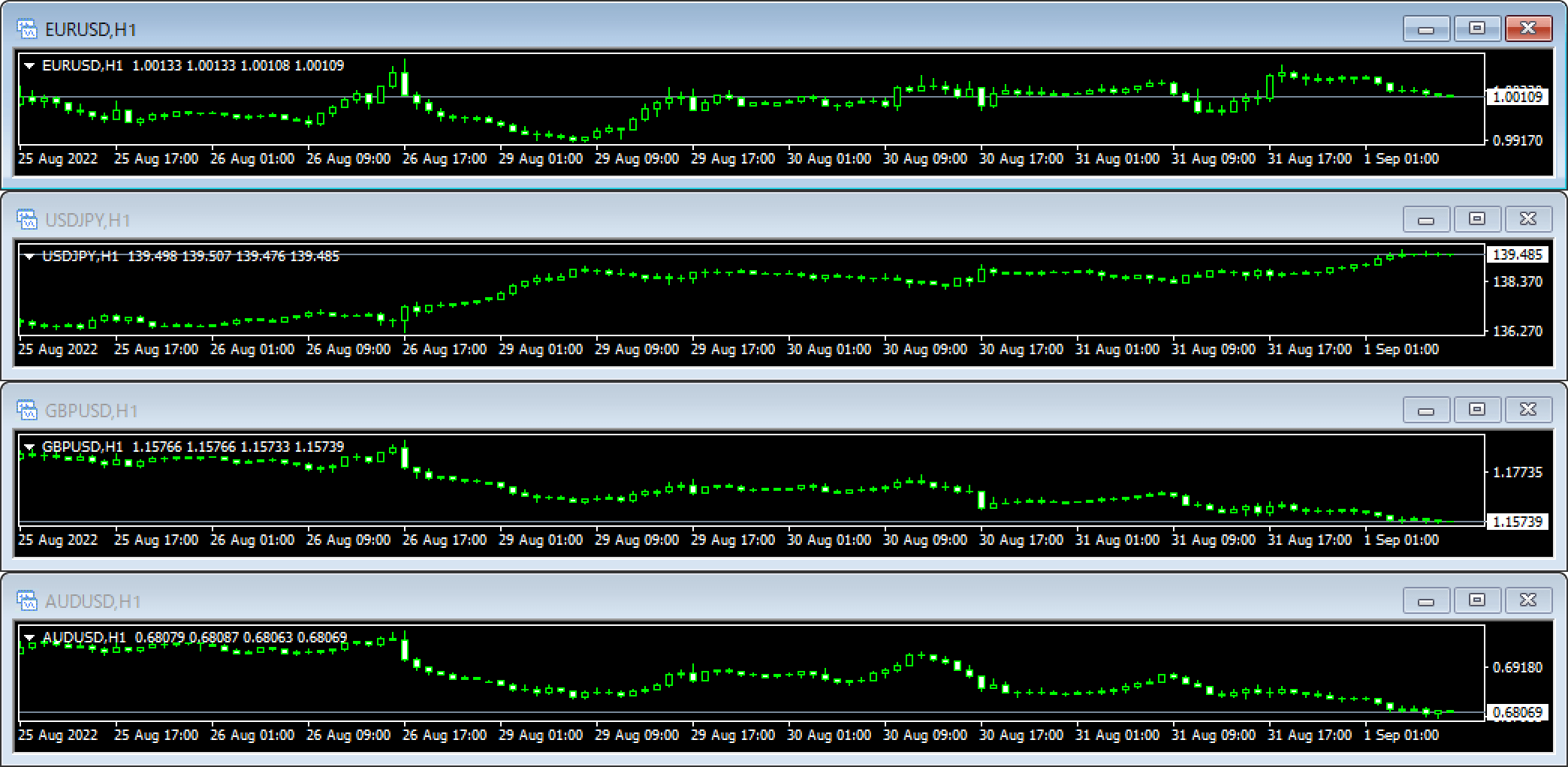Click the EURUSD,H1 chart window icon
The height and width of the screenshot is (767, 1568).
[x=27, y=29]
